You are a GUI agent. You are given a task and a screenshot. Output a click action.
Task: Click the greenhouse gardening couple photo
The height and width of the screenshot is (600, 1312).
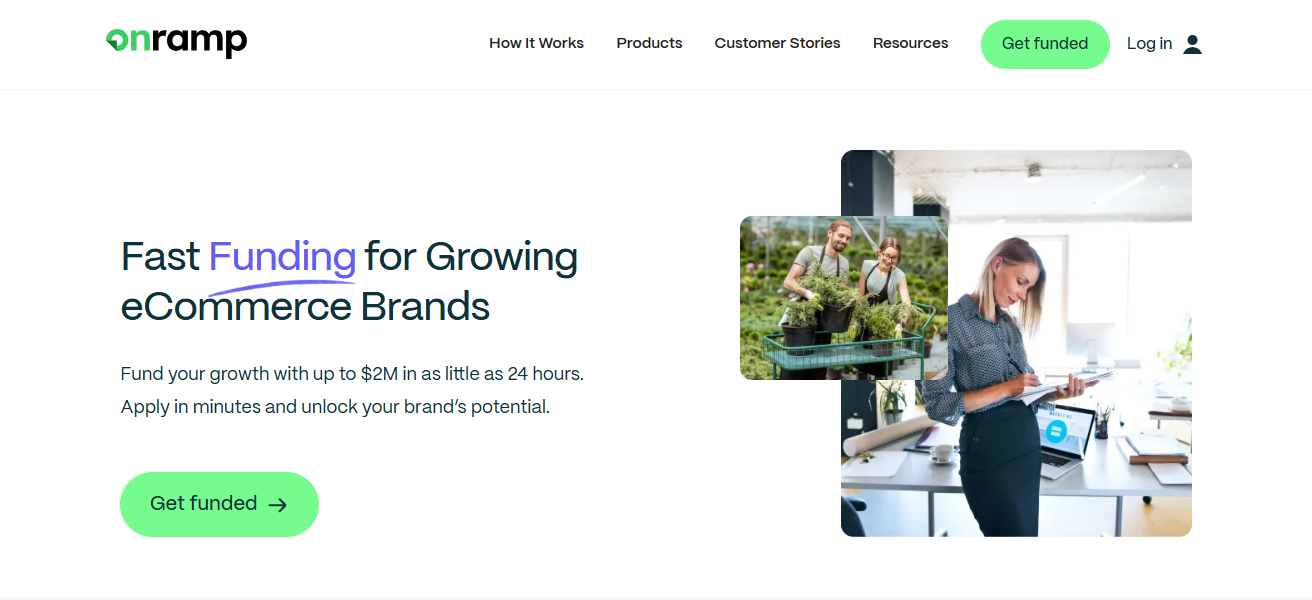(x=843, y=297)
